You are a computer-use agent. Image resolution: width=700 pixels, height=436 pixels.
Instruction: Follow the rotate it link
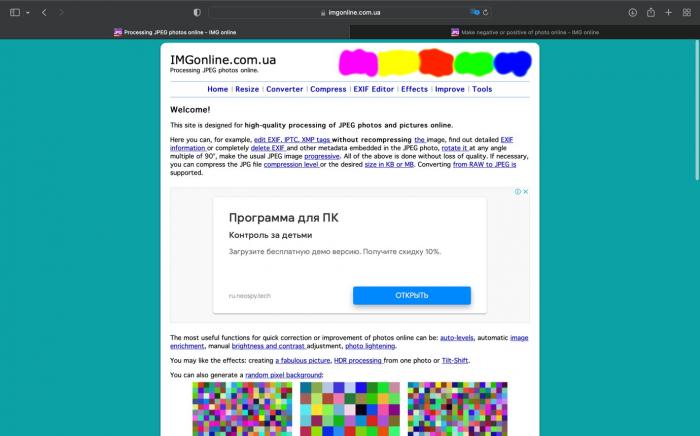pos(454,148)
